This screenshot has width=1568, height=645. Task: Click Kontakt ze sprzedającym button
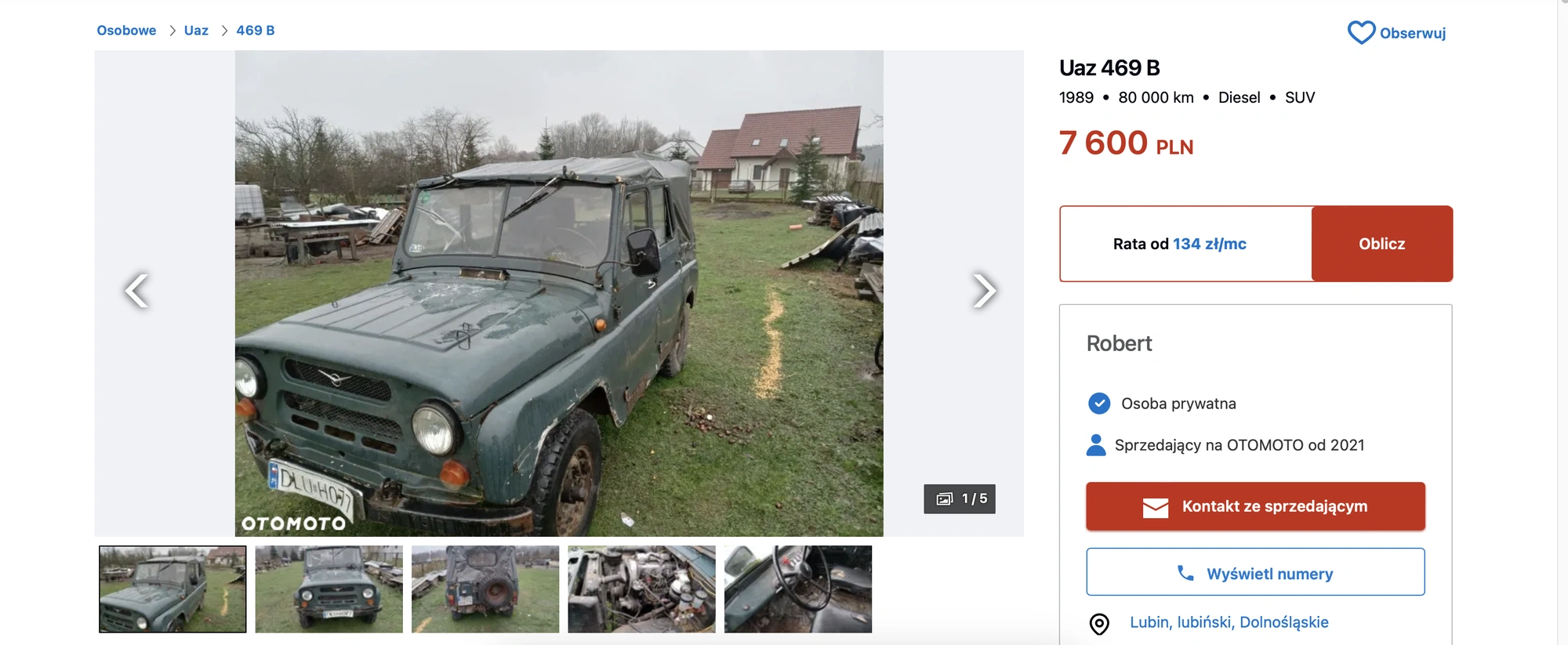[1255, 506]
